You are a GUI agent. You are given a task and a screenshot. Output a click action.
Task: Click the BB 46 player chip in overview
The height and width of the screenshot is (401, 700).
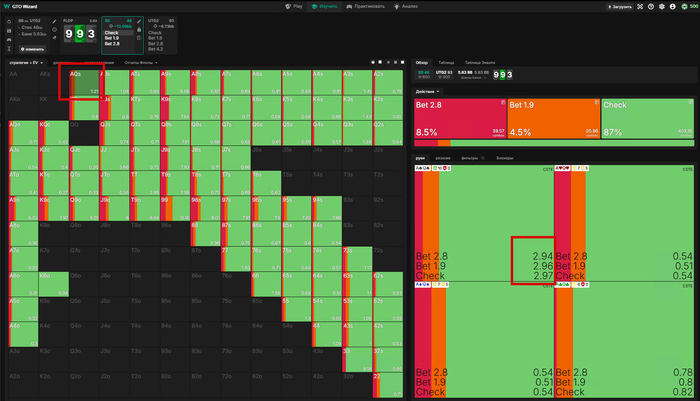(x=423, y=75)
